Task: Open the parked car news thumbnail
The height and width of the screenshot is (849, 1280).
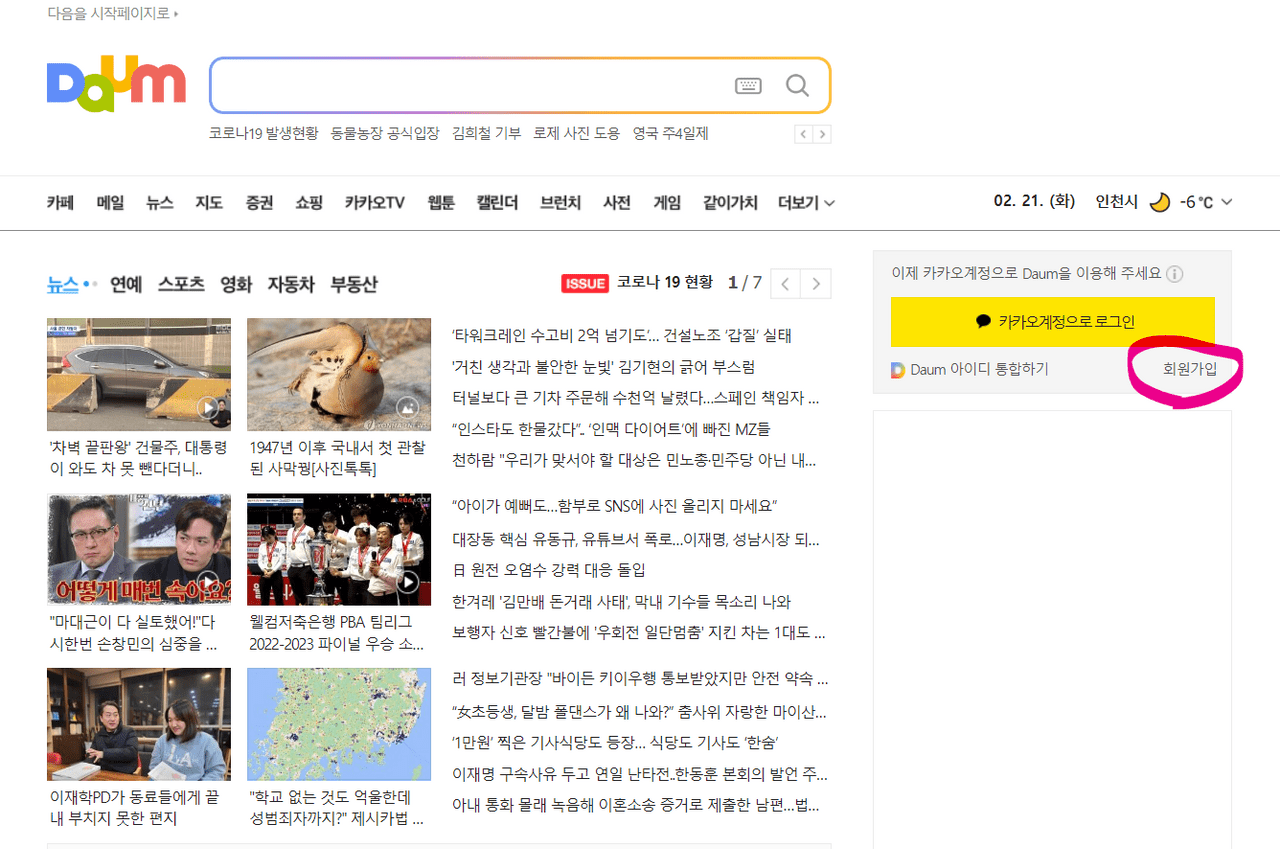Action: click(139, 374)
